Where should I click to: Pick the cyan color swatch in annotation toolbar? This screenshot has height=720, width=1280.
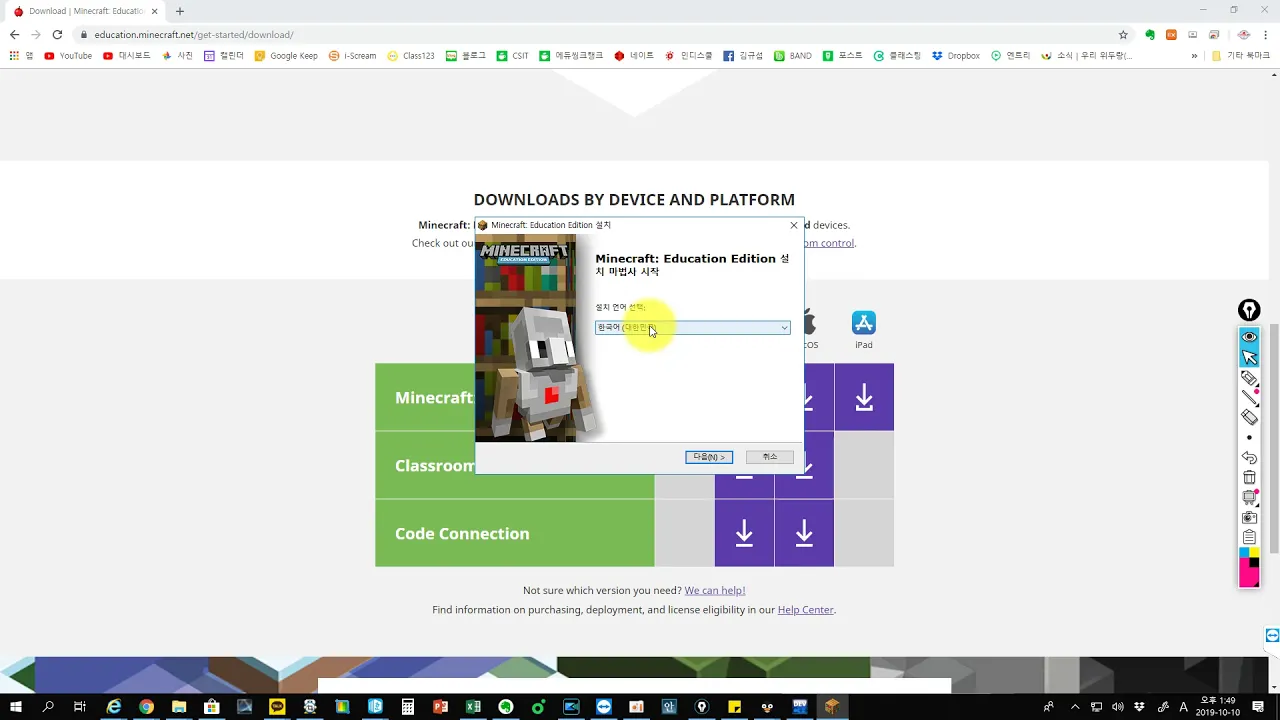pyautogui.click(x=1244, y=553)
